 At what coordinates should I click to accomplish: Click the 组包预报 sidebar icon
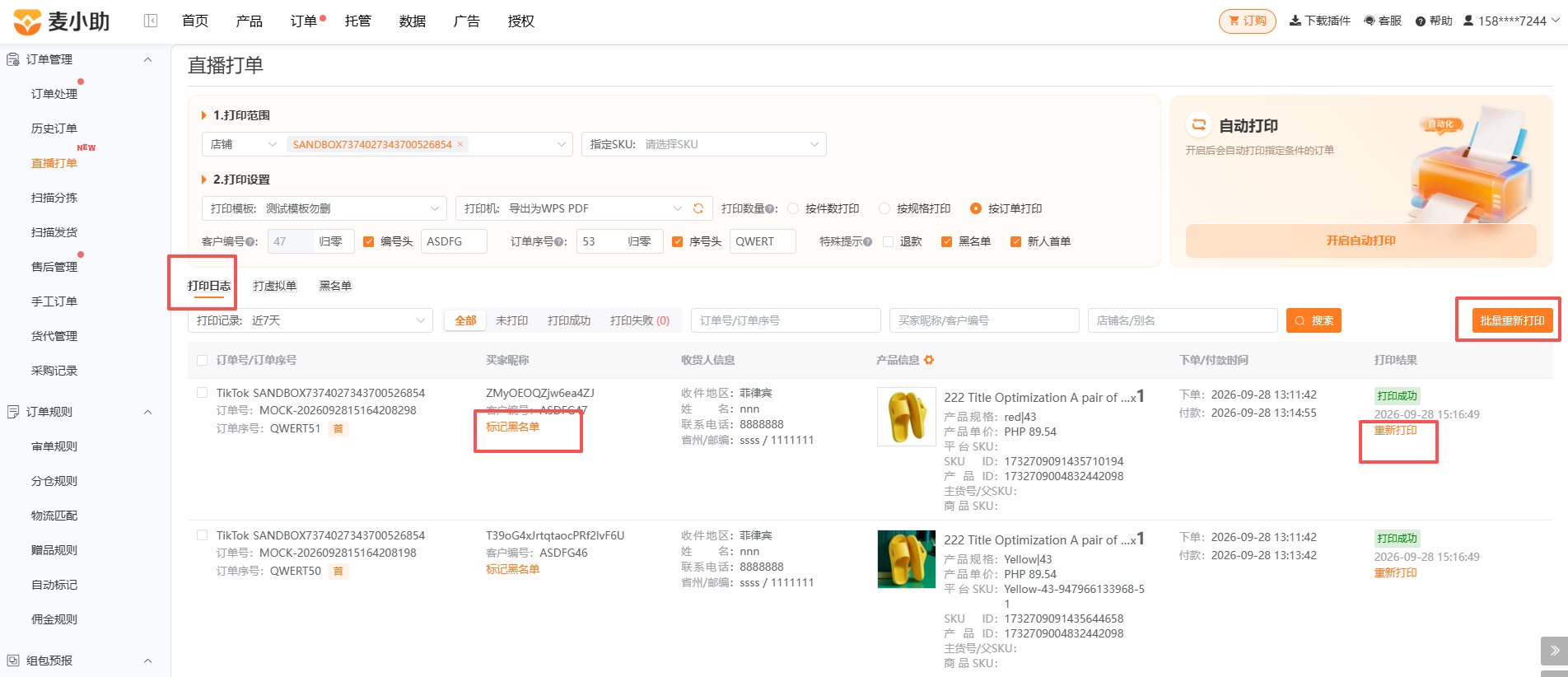(13, 661)
